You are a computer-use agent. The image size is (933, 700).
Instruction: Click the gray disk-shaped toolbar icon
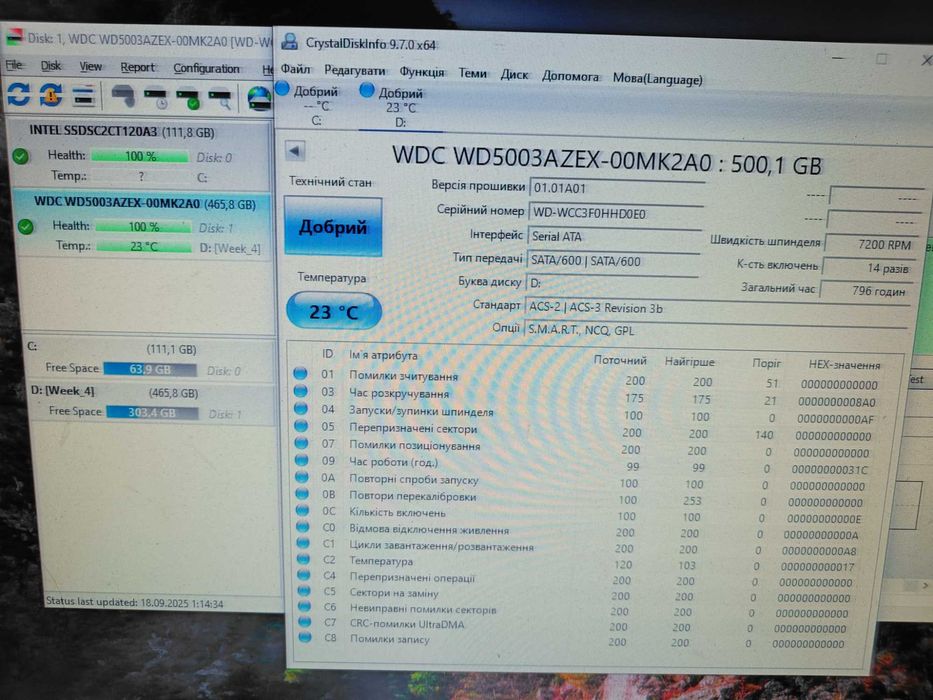(x=124, y=96)
